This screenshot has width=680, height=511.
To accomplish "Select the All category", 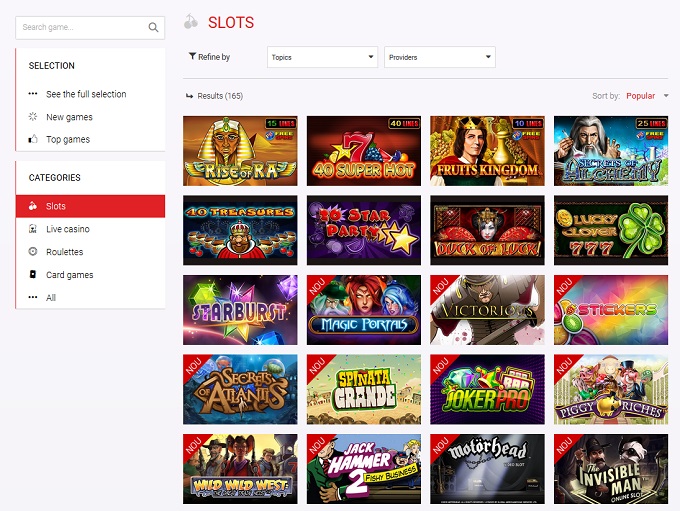I will pos(51,298).
